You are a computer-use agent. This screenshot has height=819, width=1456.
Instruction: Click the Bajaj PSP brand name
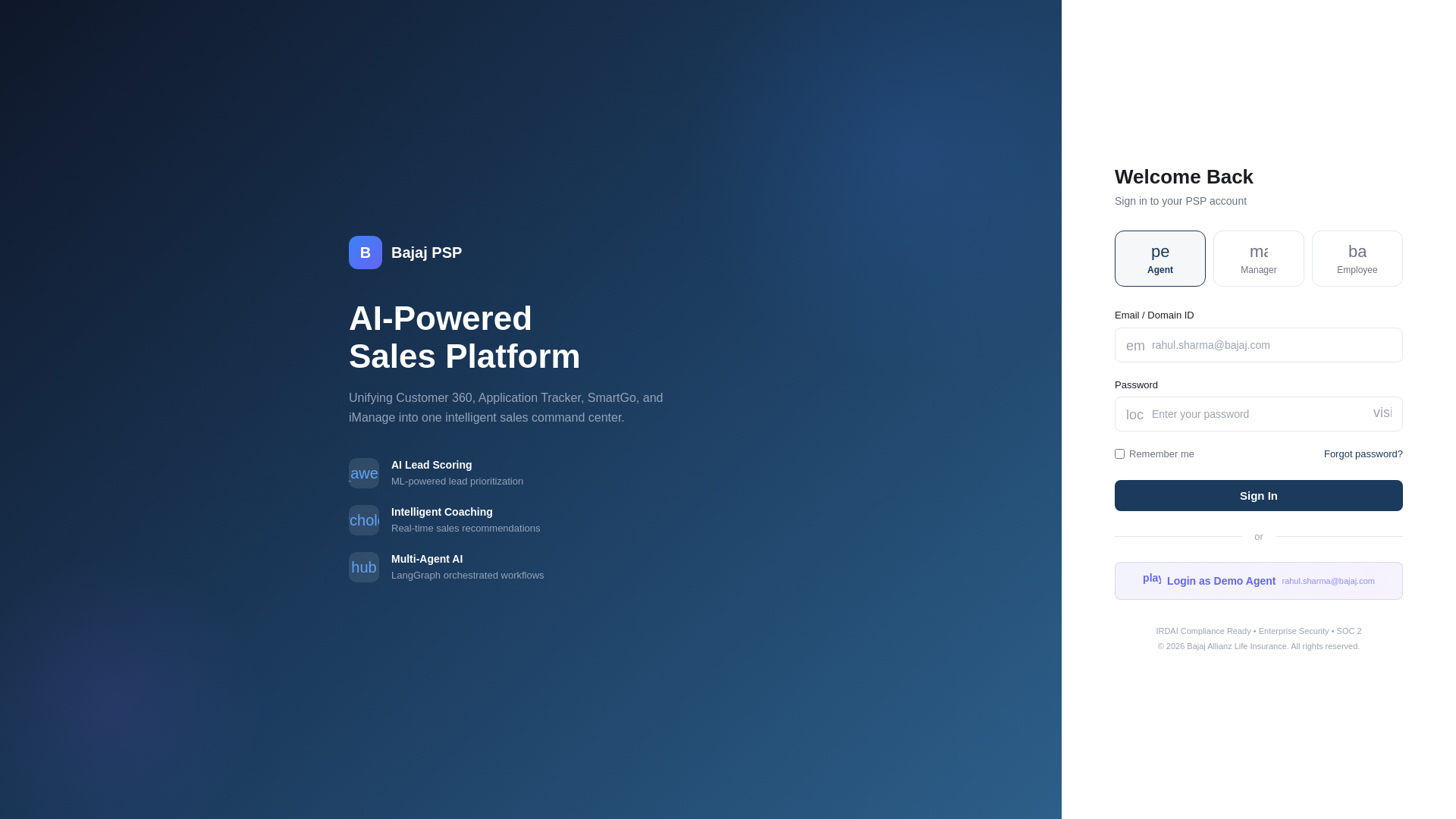pos(426,253)
